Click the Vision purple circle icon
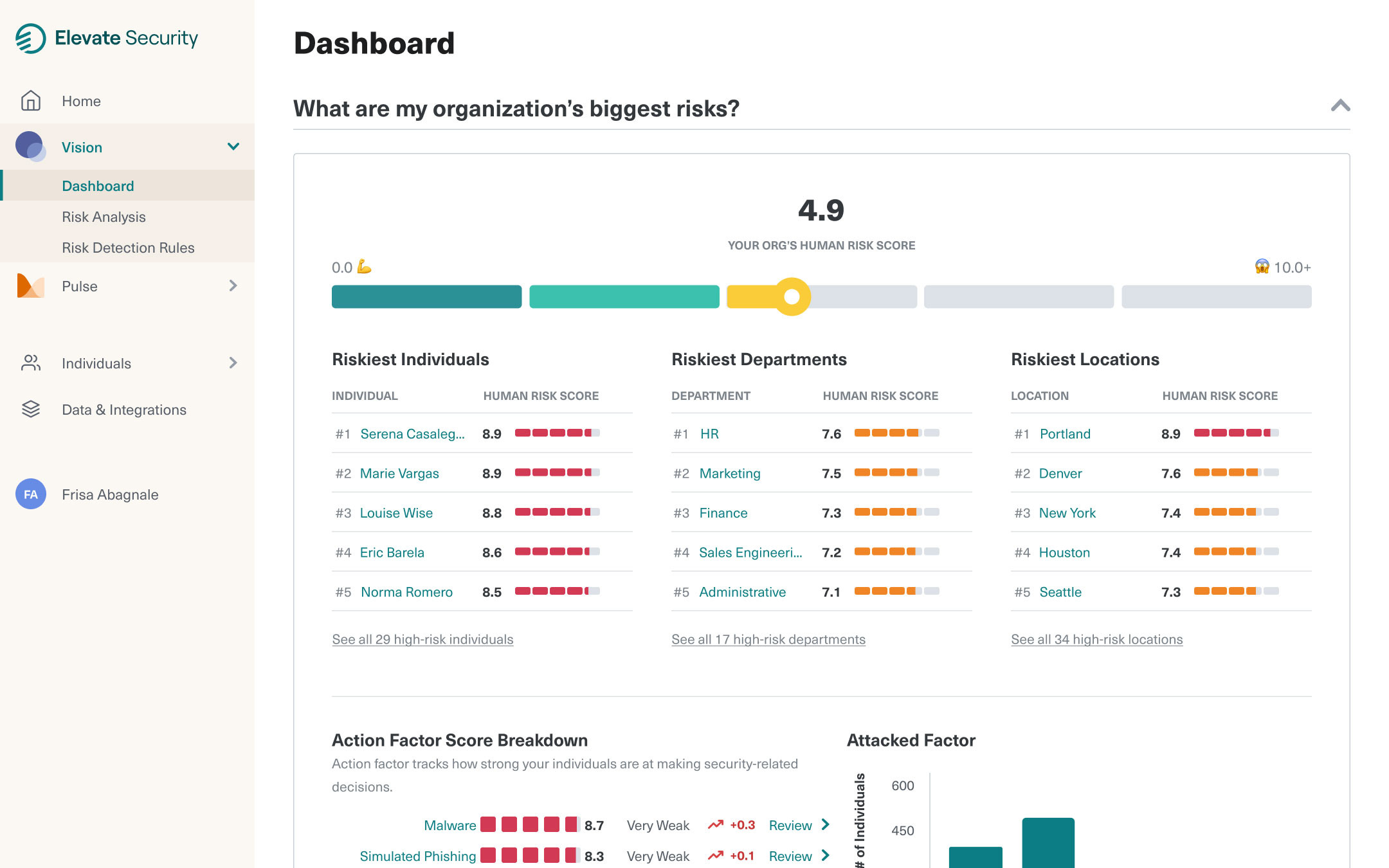1389x868 pixels. (x=30, y=147)
